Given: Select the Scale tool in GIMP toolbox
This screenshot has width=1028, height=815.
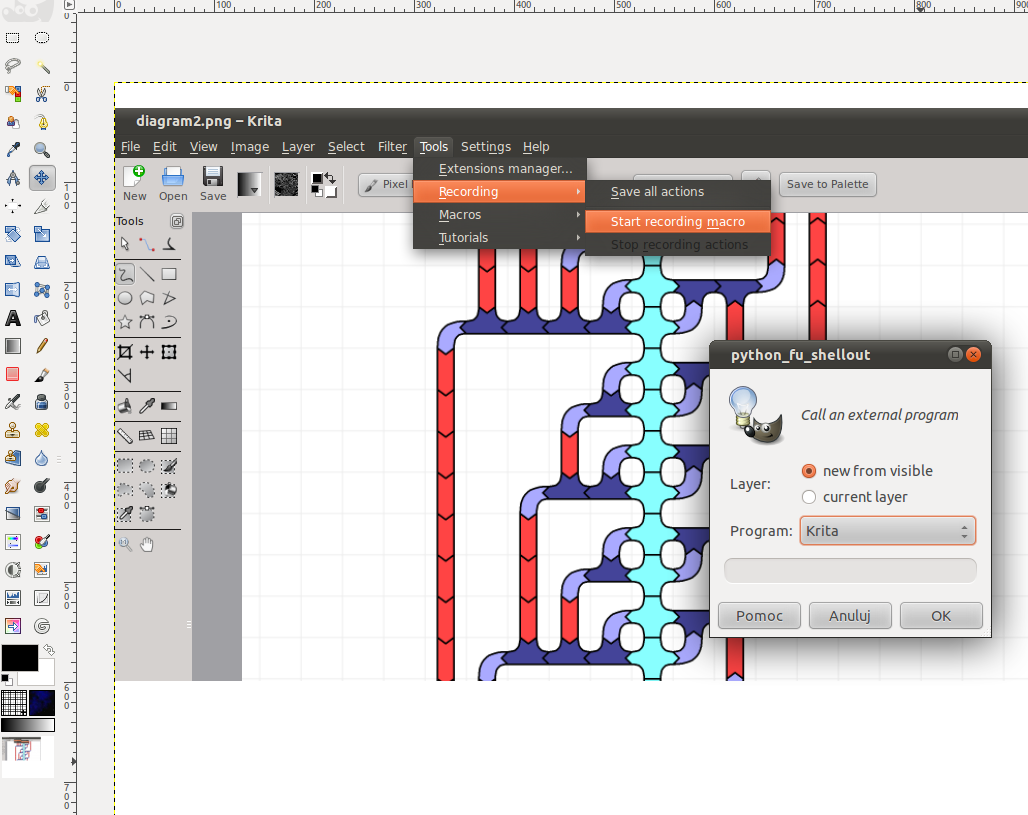Looking at the screenshot, I should point(42,234).
